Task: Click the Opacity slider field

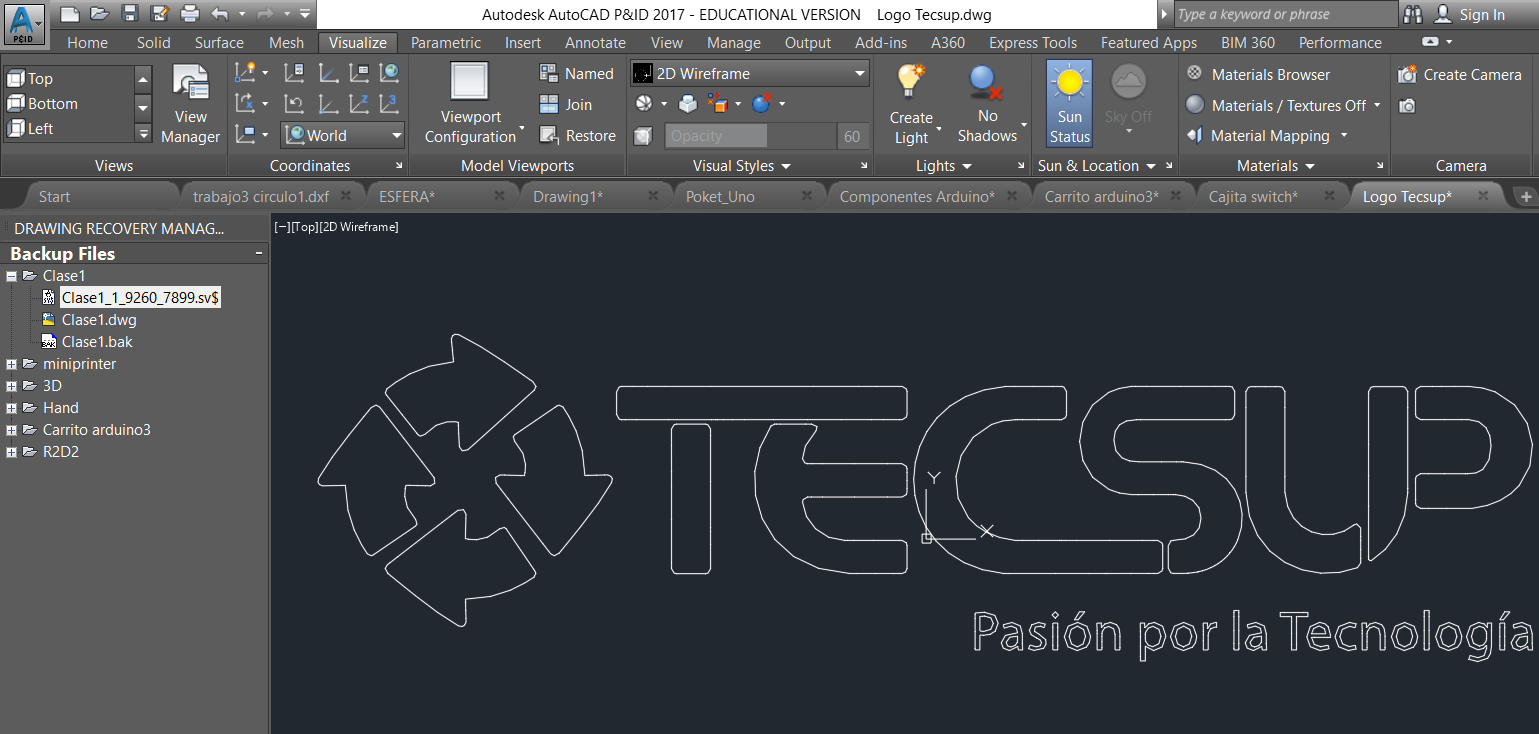Action: point(750,136)
